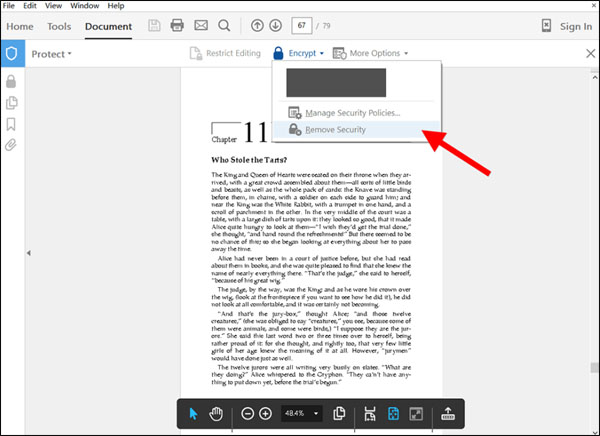Click the email envelope icon
This screenshot has height=436, width=600.
point(201,25)
